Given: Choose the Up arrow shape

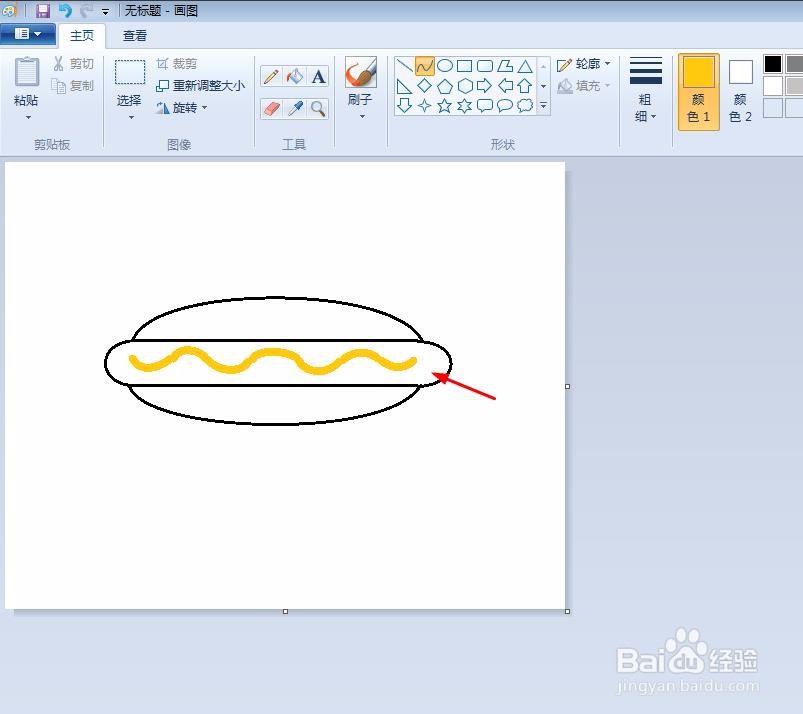Looking at the screenshot, I should point(525,86).
